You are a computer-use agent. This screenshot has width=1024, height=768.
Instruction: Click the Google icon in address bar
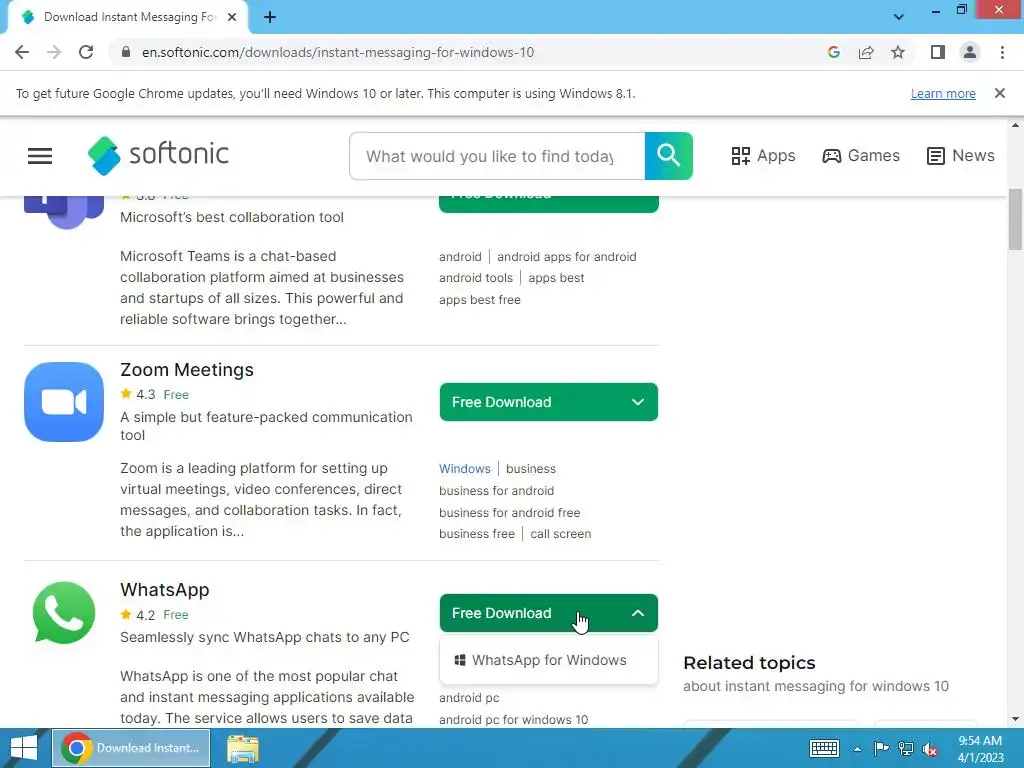pyautogui.click(x=833, y=52)
